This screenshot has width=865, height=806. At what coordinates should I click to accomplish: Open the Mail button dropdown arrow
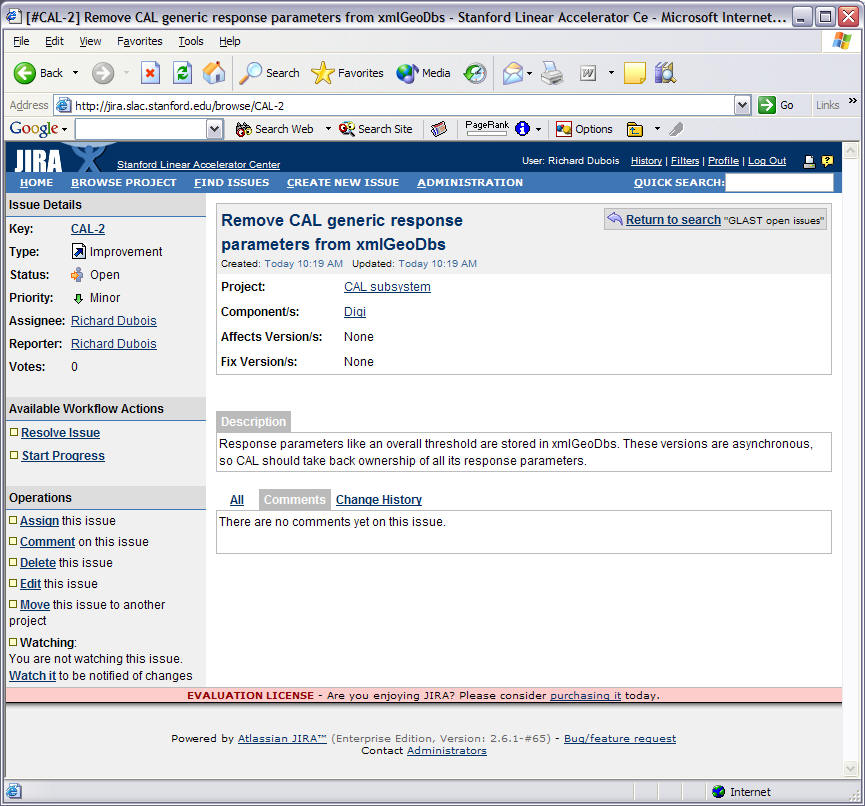click(530, 73)
